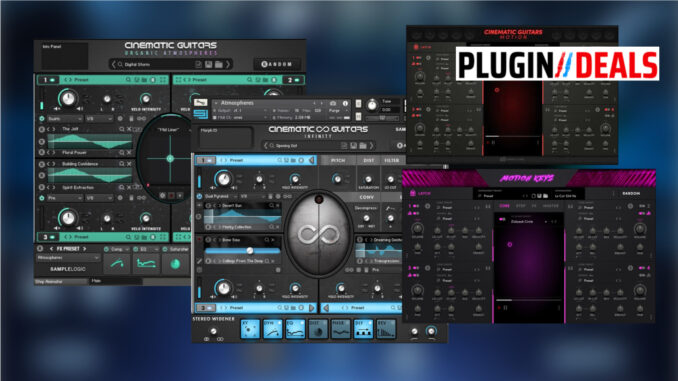Open DIST effect tile in Infinity FX bar

(318, 329)
